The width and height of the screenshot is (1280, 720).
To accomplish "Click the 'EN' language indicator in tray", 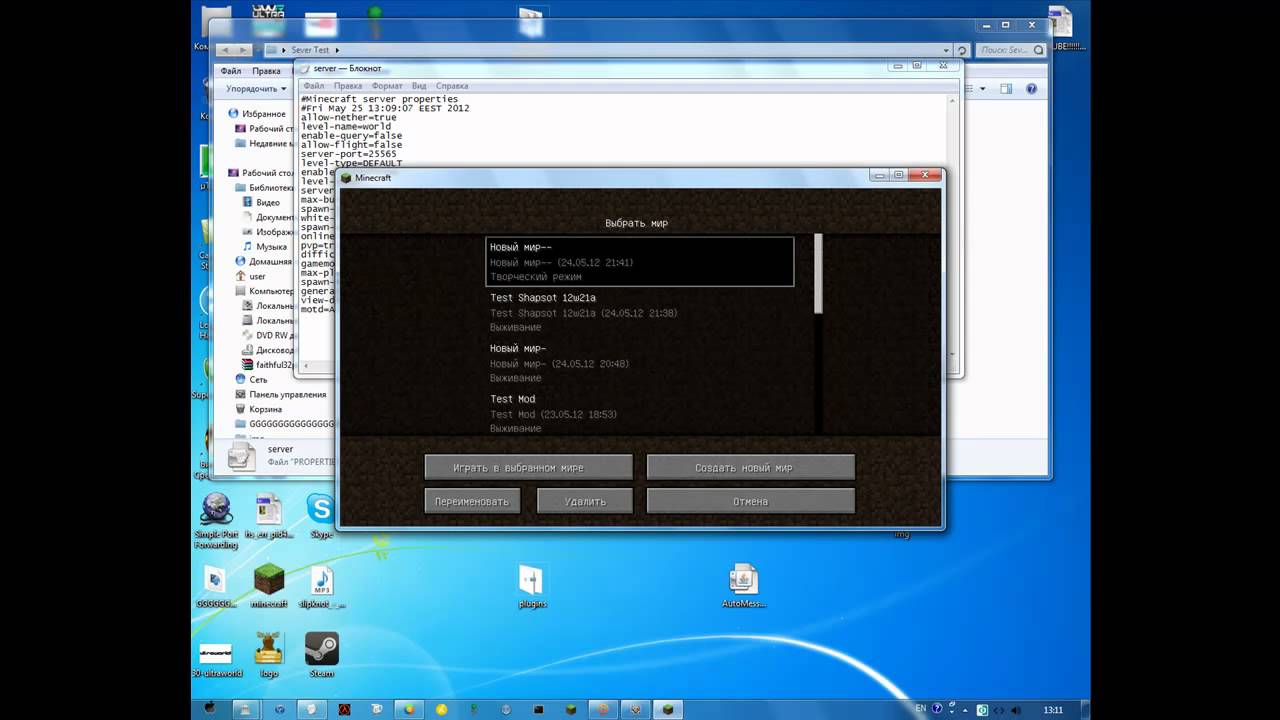I will pyautogui.click(x=920, y=709).
